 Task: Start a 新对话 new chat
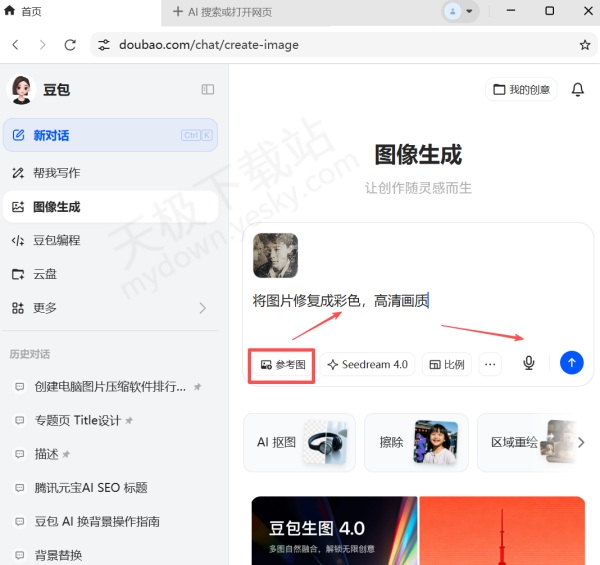click(109, 135)
